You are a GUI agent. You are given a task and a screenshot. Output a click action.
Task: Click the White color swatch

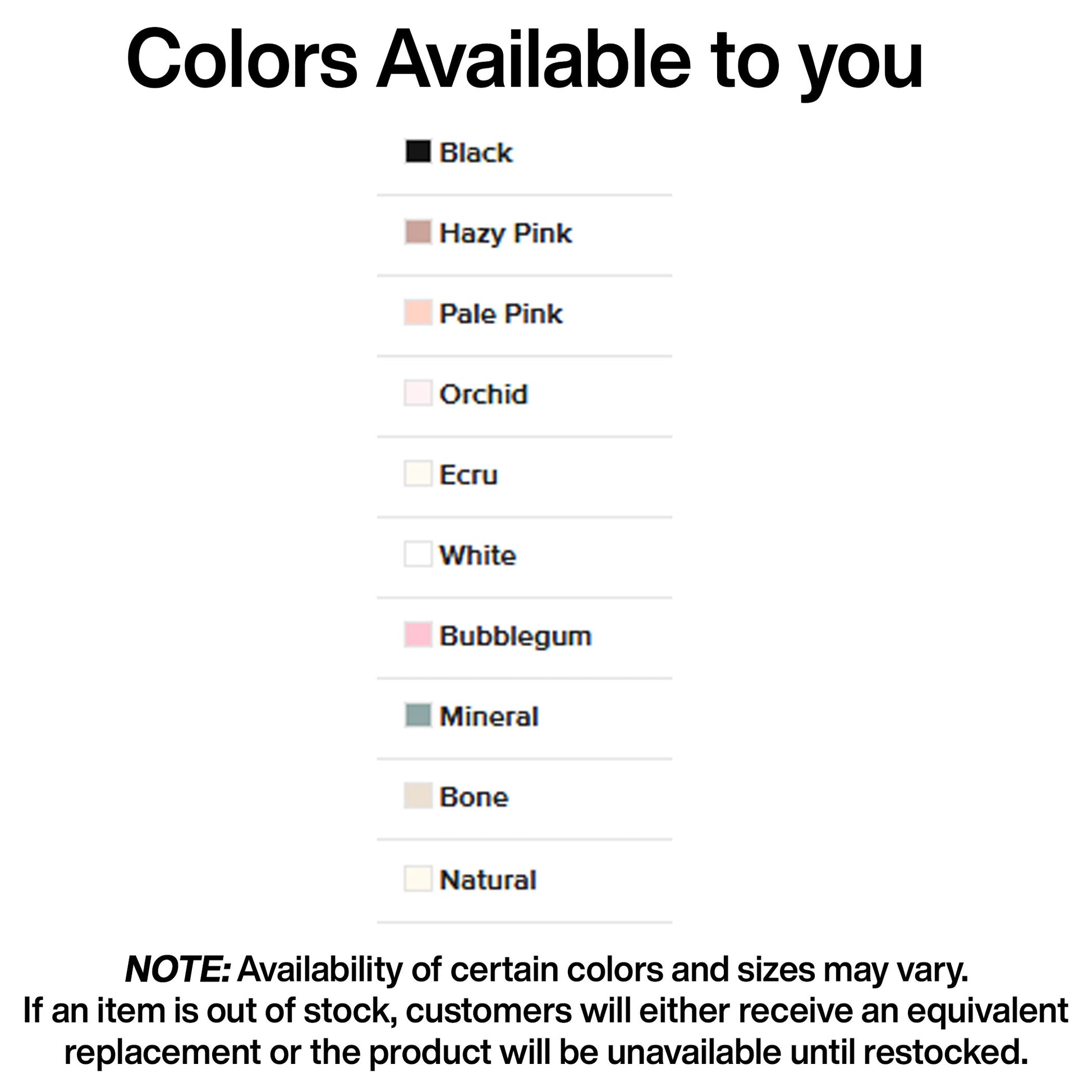coord(417,554)
